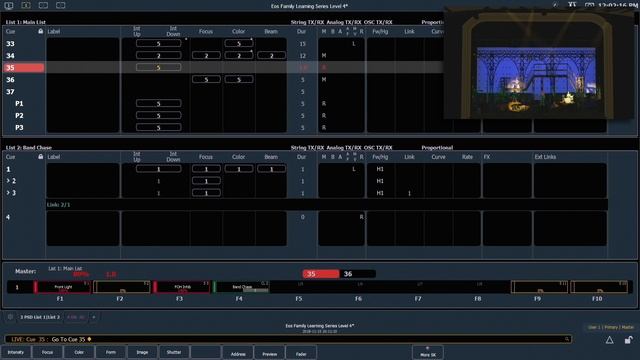Select follow cue 2 in Band Chase list
The image size is (640, 360).
(x=11, y=181)
